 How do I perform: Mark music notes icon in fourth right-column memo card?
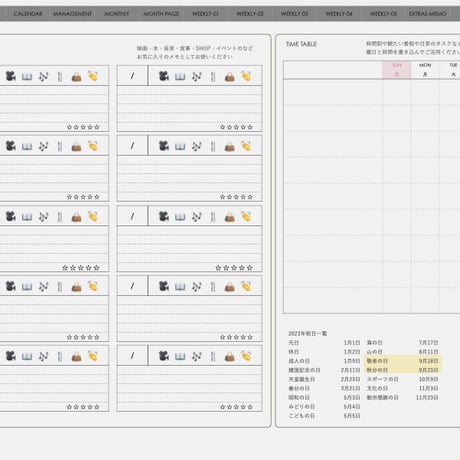(197, 286)
